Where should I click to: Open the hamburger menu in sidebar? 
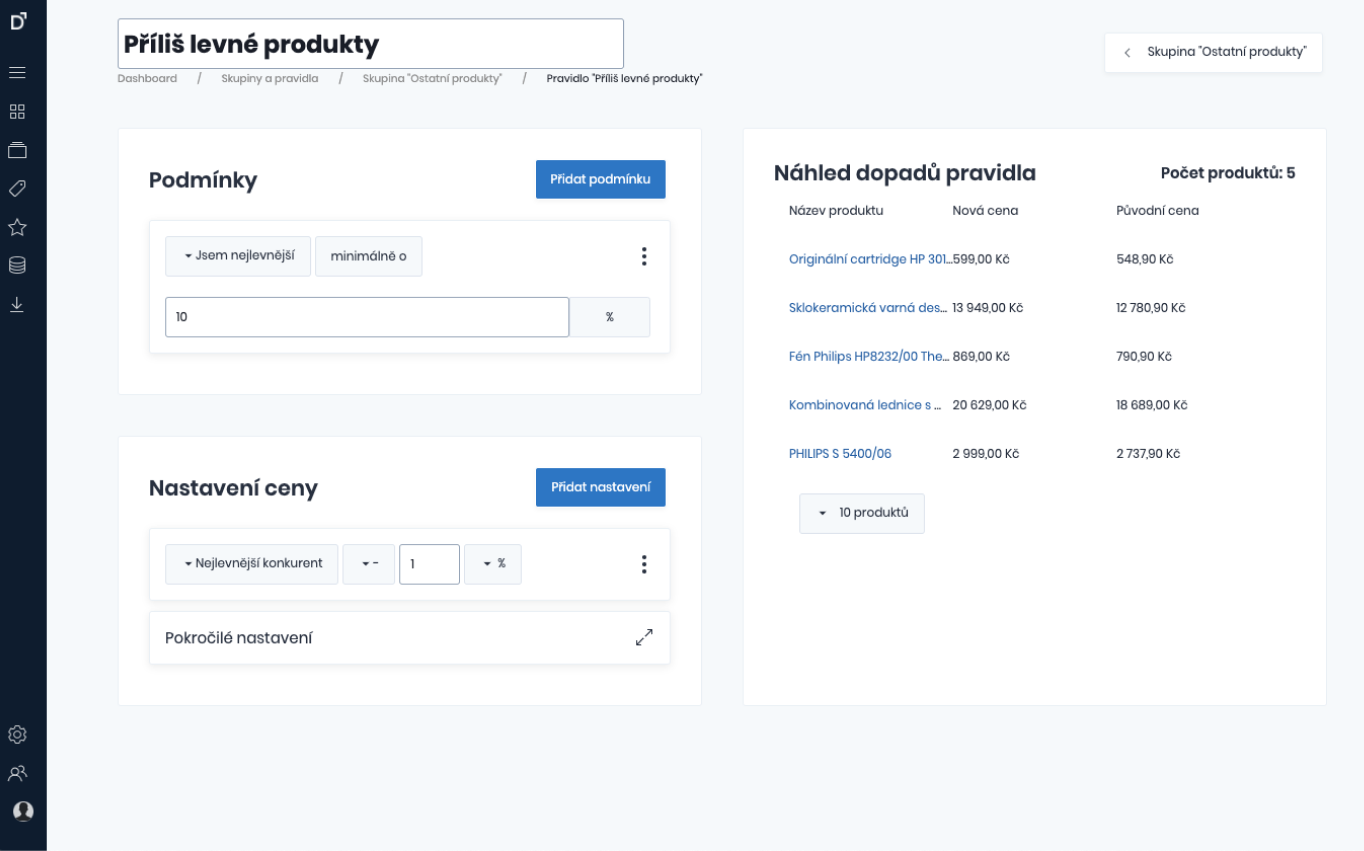click(17, 73)
